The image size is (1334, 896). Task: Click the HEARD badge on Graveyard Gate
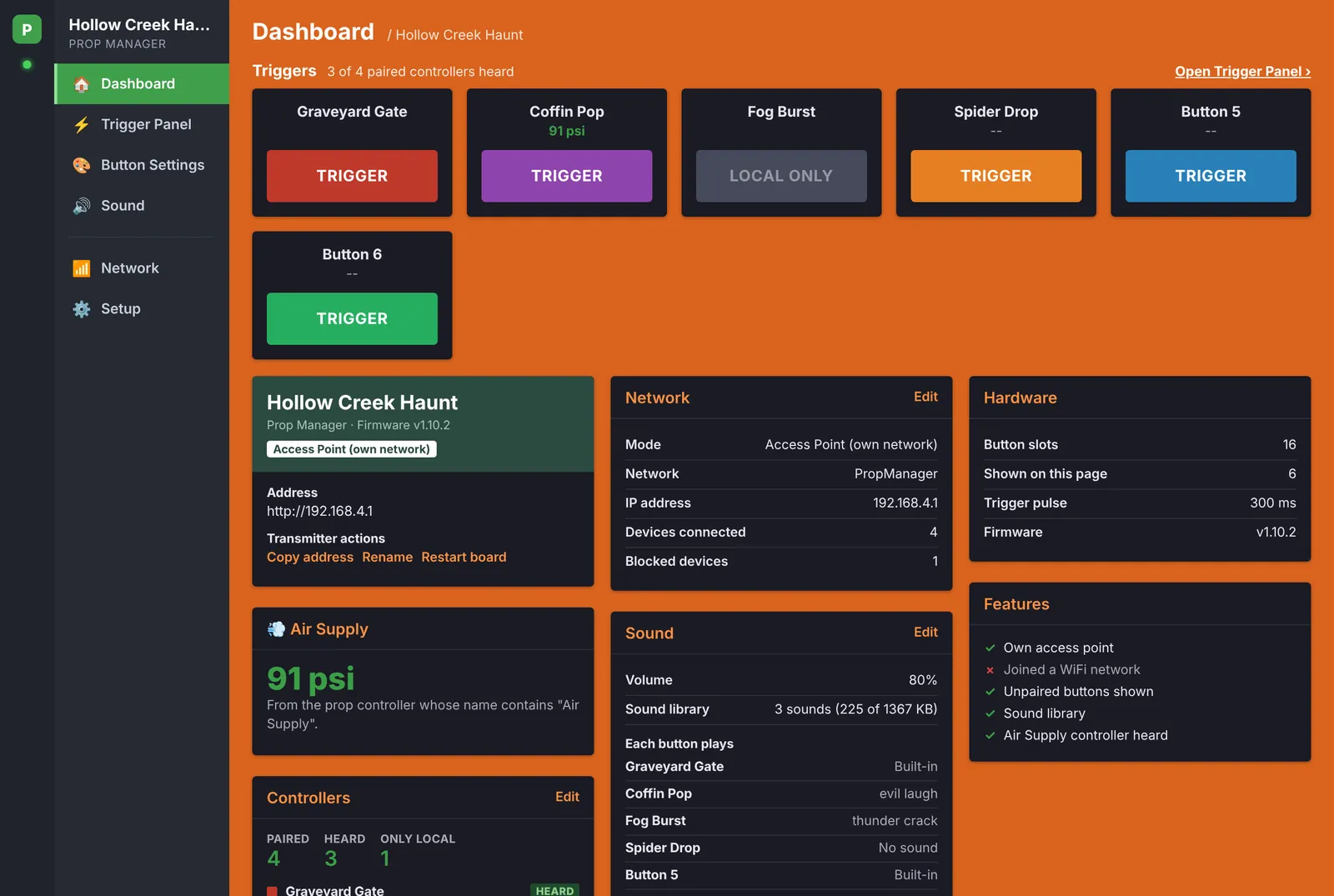coord(554,890)
